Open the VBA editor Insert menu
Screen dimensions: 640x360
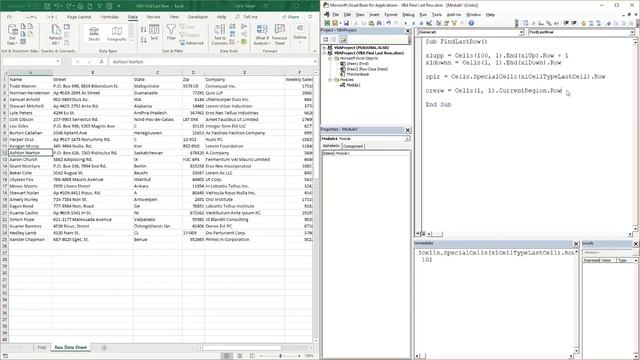coord(374,14)
